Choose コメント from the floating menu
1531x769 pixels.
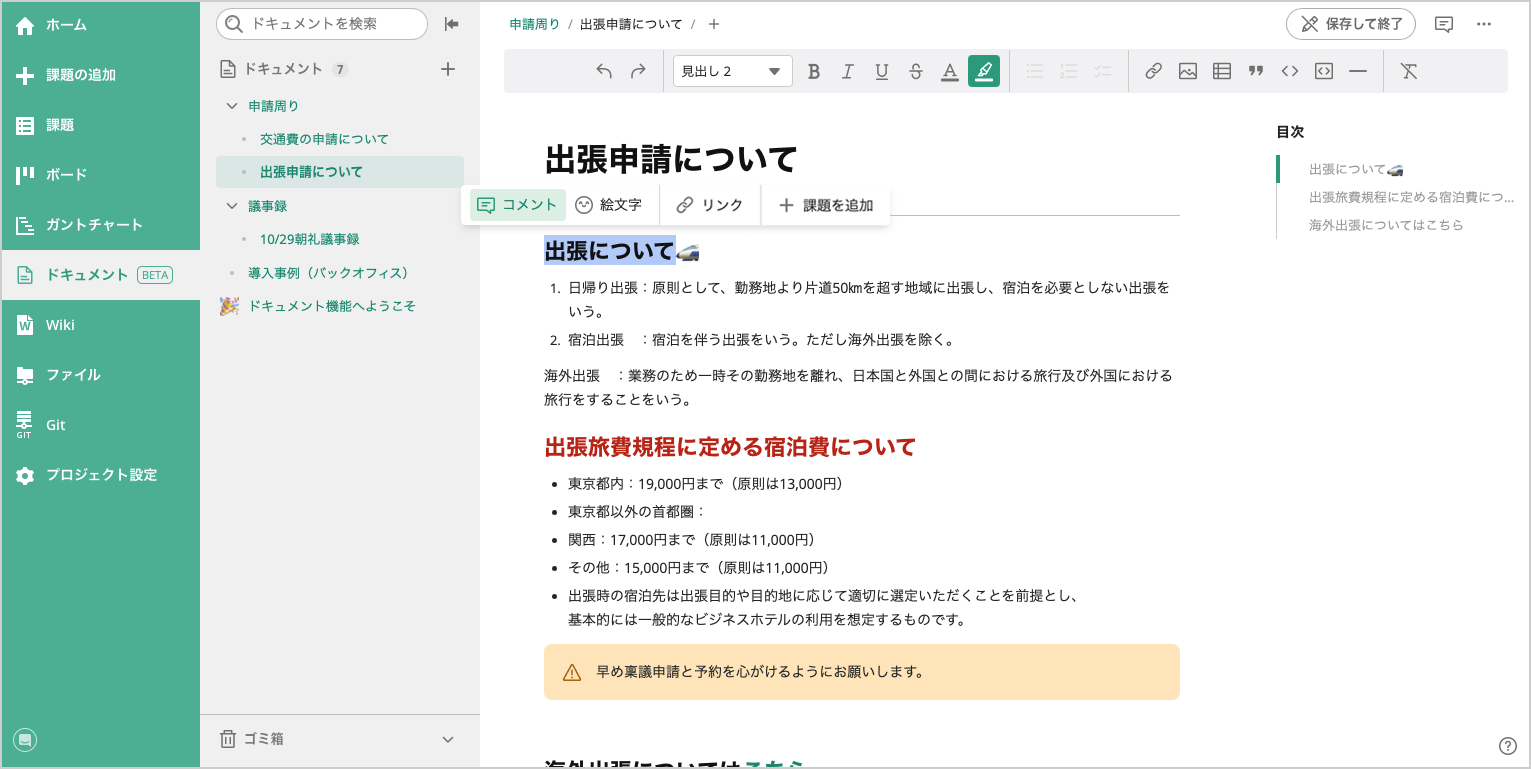click(517, 205)
